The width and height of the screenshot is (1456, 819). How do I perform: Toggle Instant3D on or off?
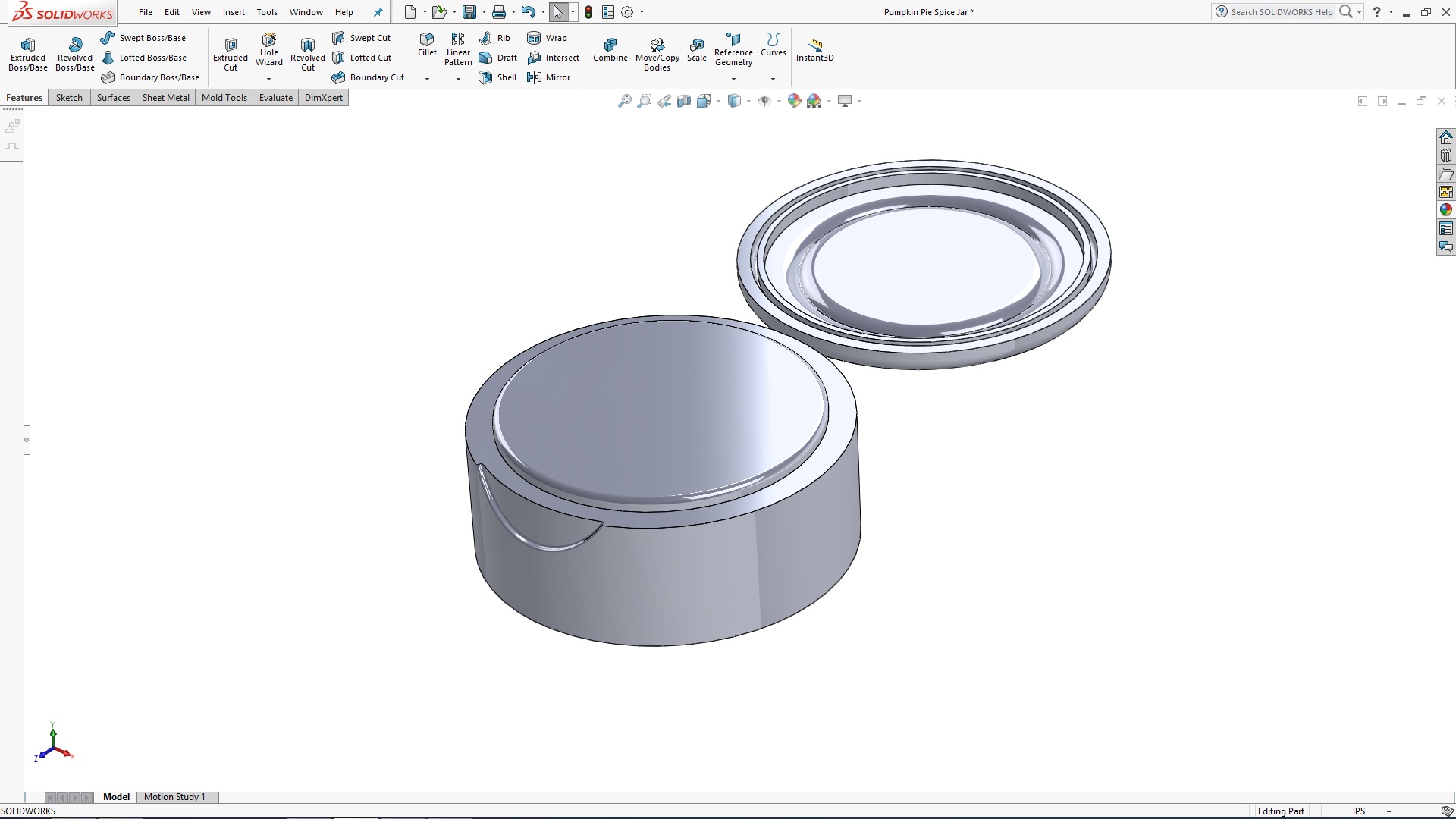click(x=814, y=50)
